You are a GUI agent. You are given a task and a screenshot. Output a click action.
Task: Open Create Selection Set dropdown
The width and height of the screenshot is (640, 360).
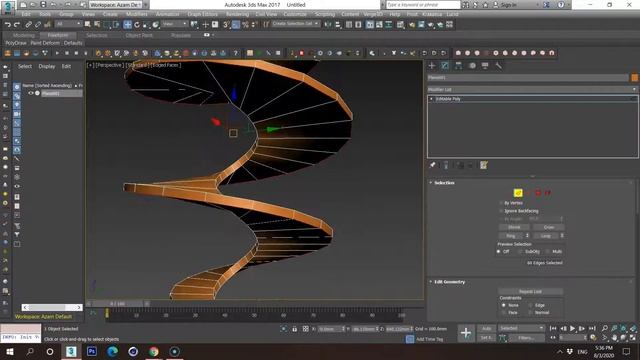[296, 24]
